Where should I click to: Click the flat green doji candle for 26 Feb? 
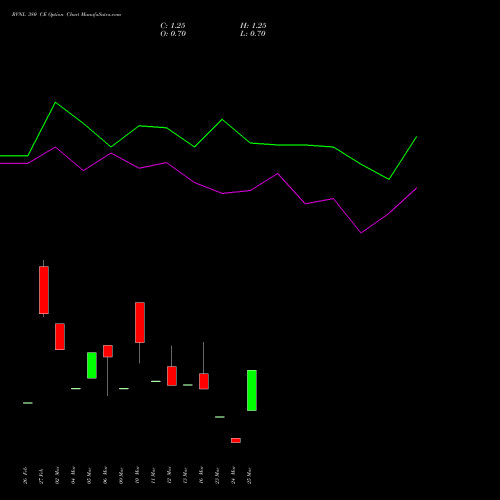(x=28, y=403)
